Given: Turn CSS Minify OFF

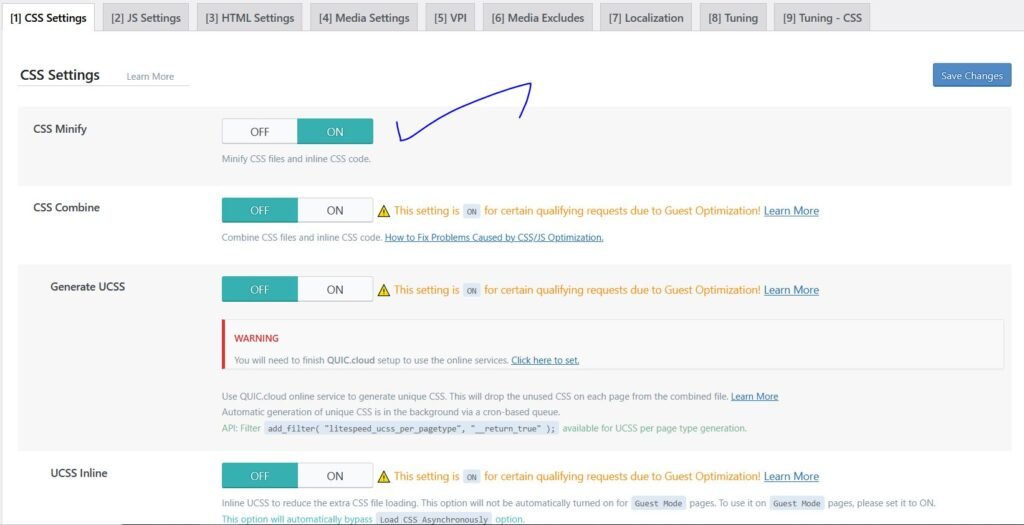Looking at the screenshot, I should (260, 131).
